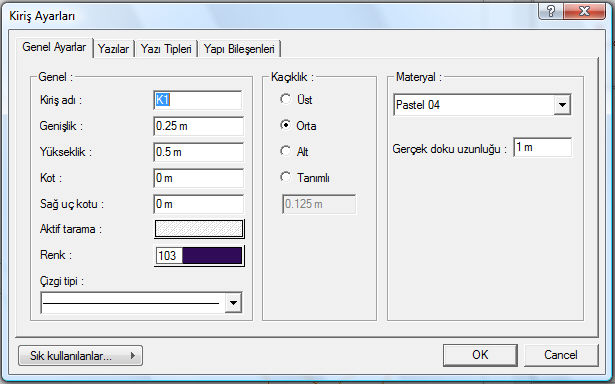
Task: Open the Yazı Tipleri tab
Action: point(166,49)
